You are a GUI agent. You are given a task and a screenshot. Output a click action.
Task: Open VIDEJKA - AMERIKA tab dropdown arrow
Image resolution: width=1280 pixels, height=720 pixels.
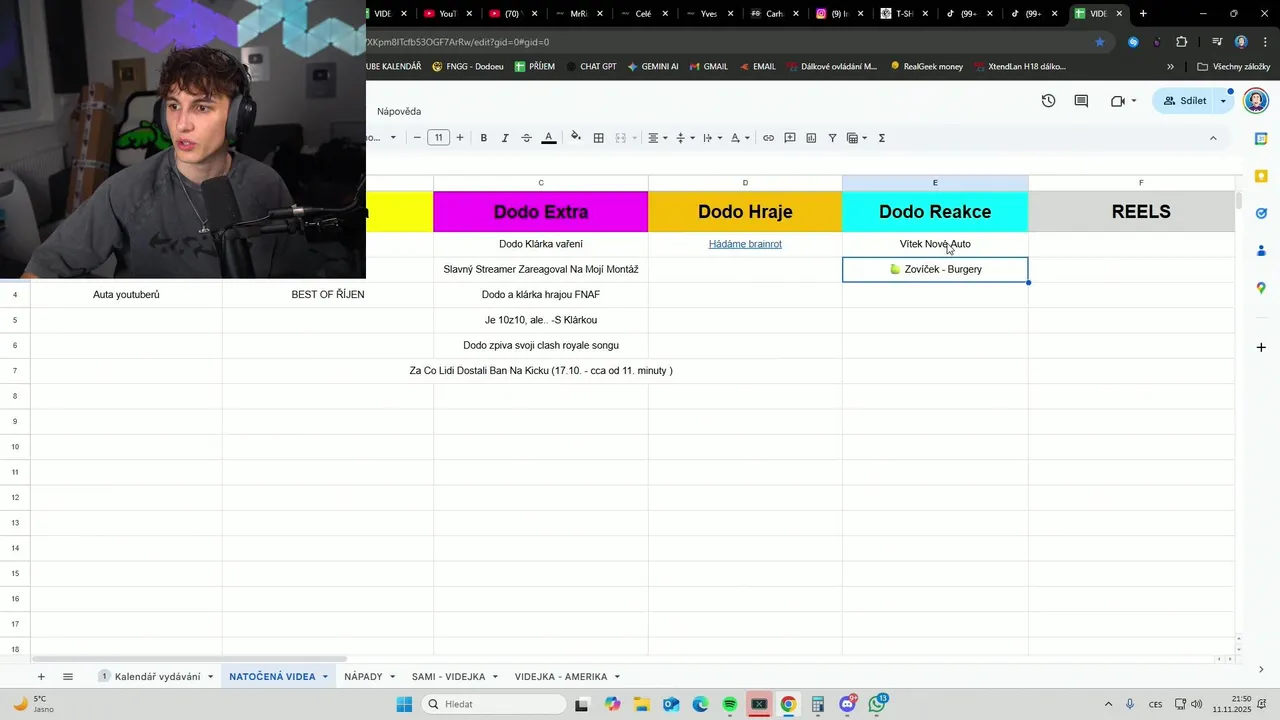[x=617, y=677]
